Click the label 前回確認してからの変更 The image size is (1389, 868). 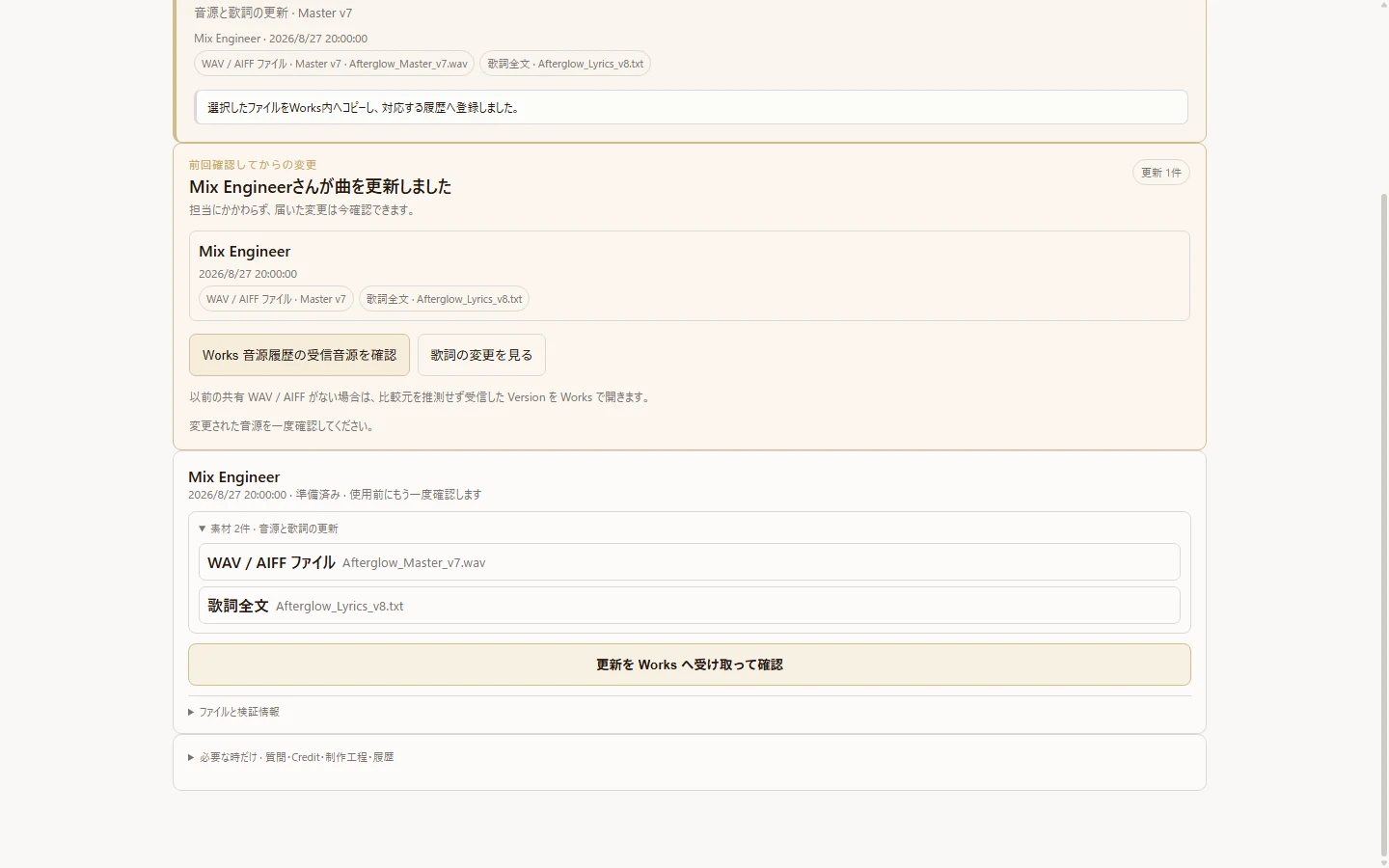click(253, 165)
